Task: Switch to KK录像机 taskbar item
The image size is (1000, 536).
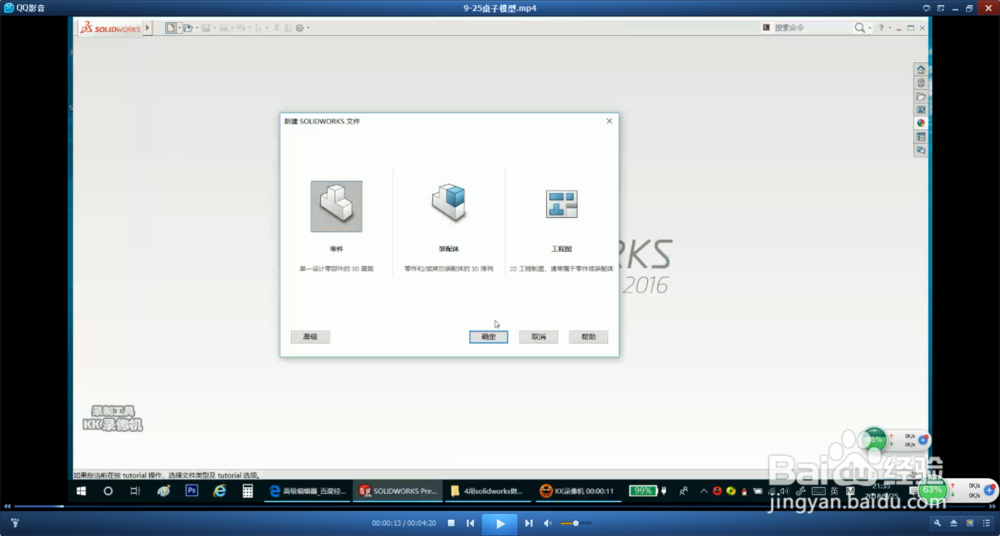Action: point(578,491)
